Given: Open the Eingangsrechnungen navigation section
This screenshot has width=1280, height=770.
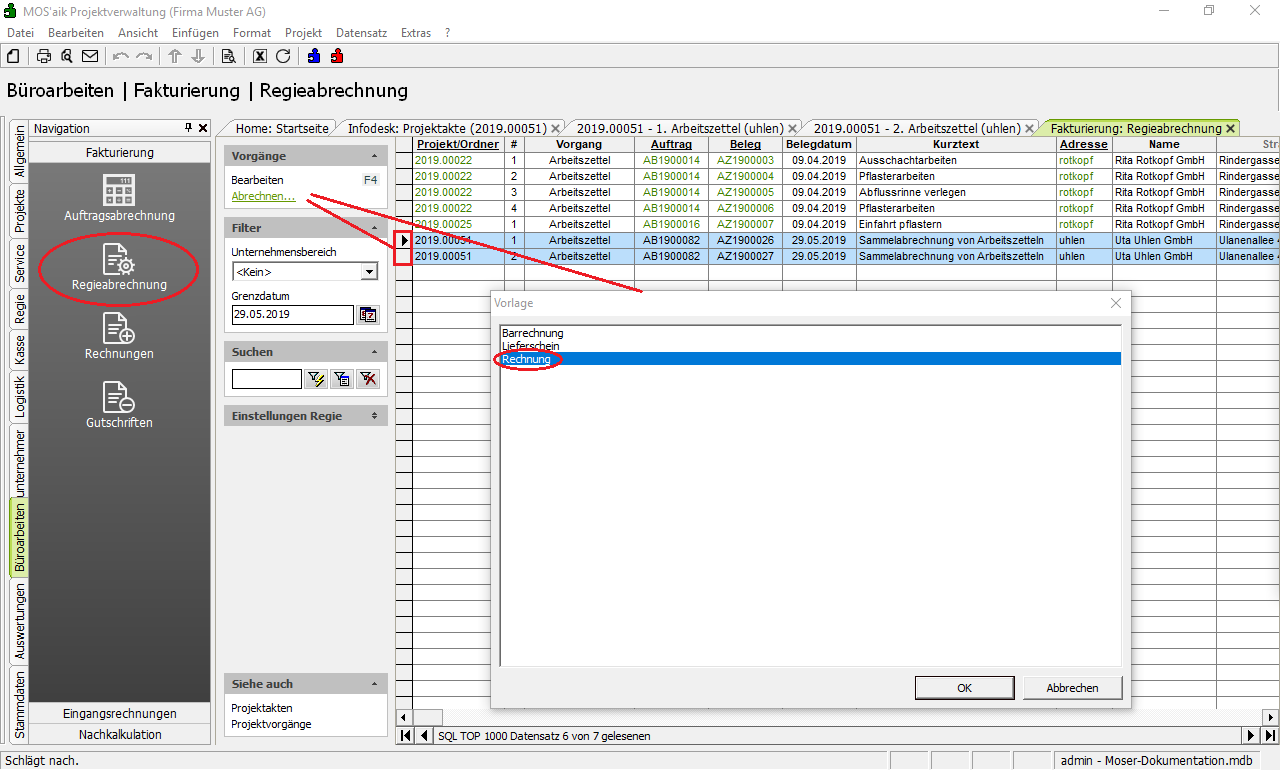Looking at the screenshot, I should tap(119, 714).
